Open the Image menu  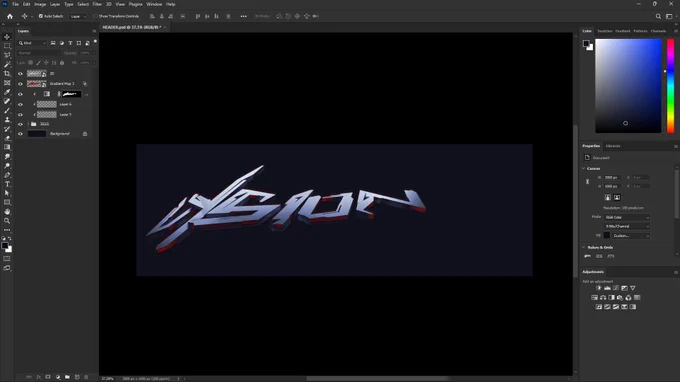40,4
